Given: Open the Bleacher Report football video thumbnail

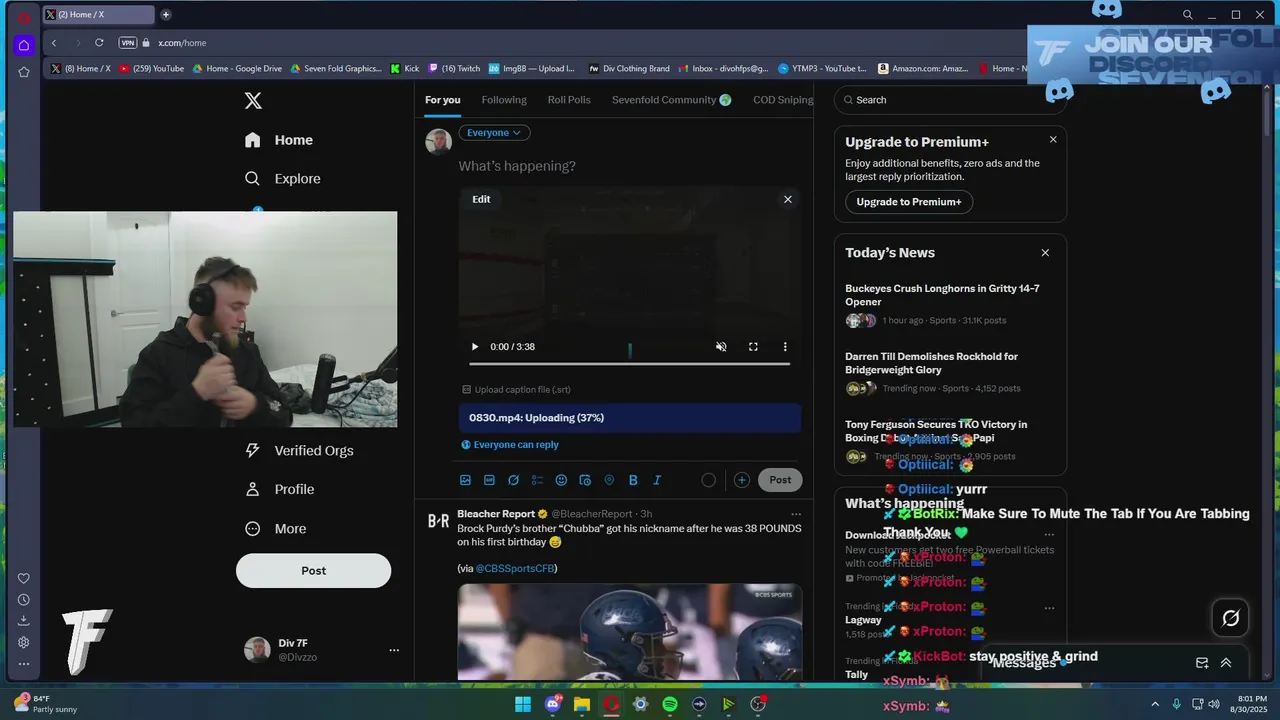Looking at the screenshot, I should (630, 632).
